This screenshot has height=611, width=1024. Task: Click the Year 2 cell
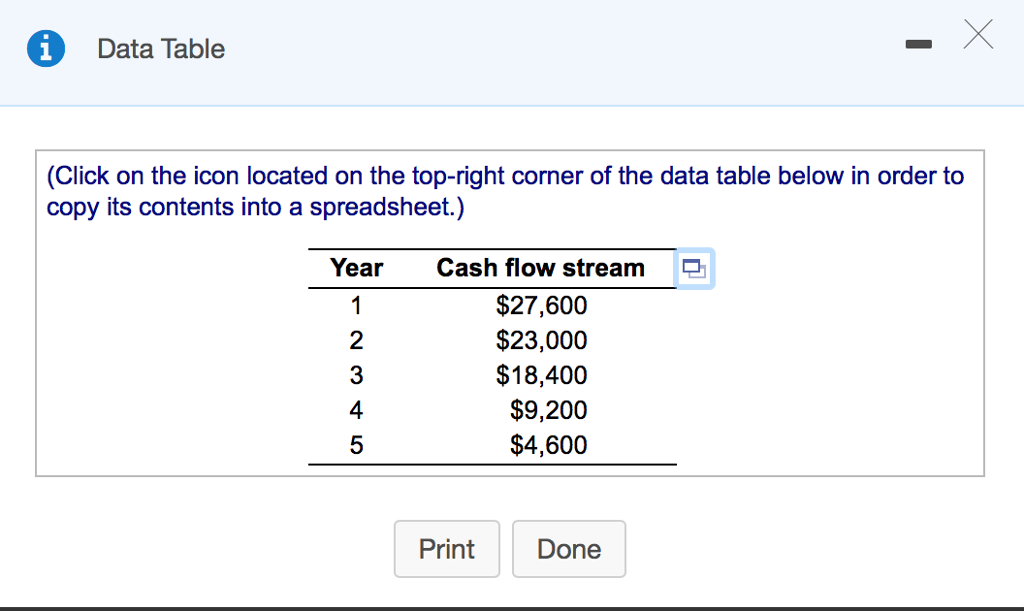[356, 340]
